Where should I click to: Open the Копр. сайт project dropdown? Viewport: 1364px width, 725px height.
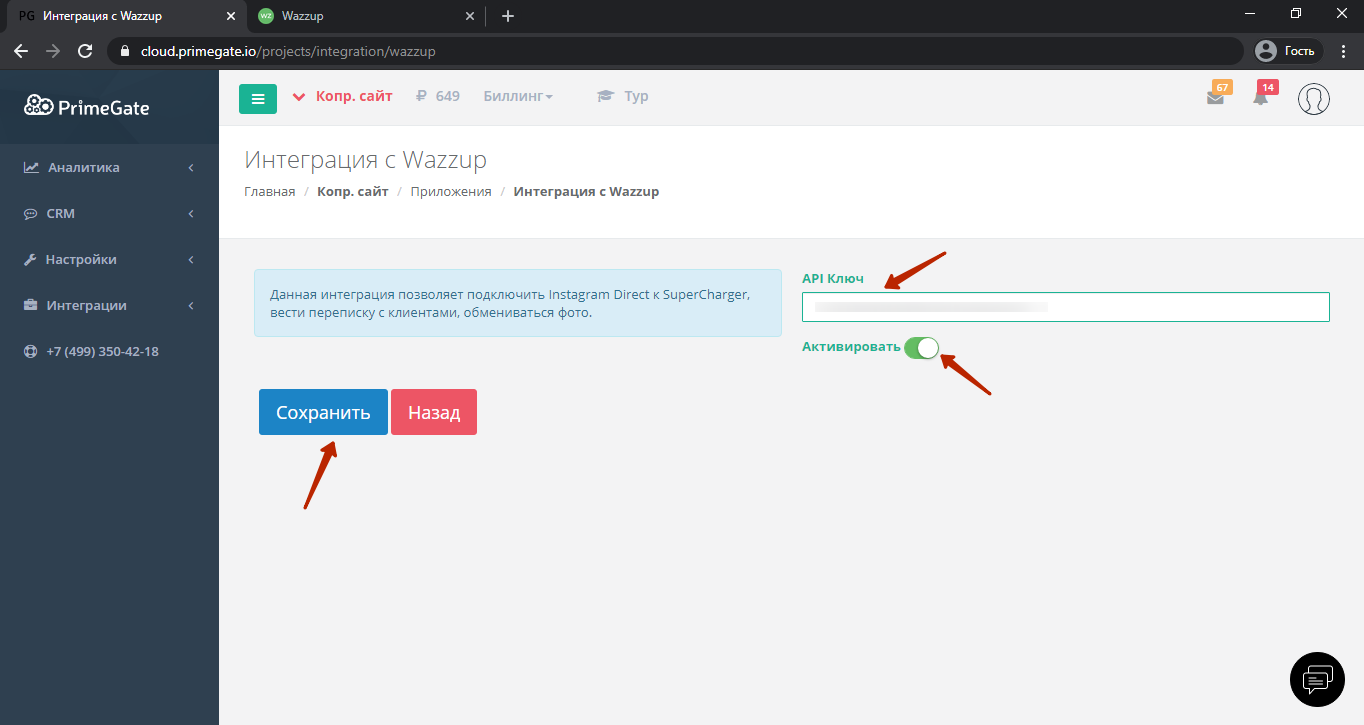point(343,96)
